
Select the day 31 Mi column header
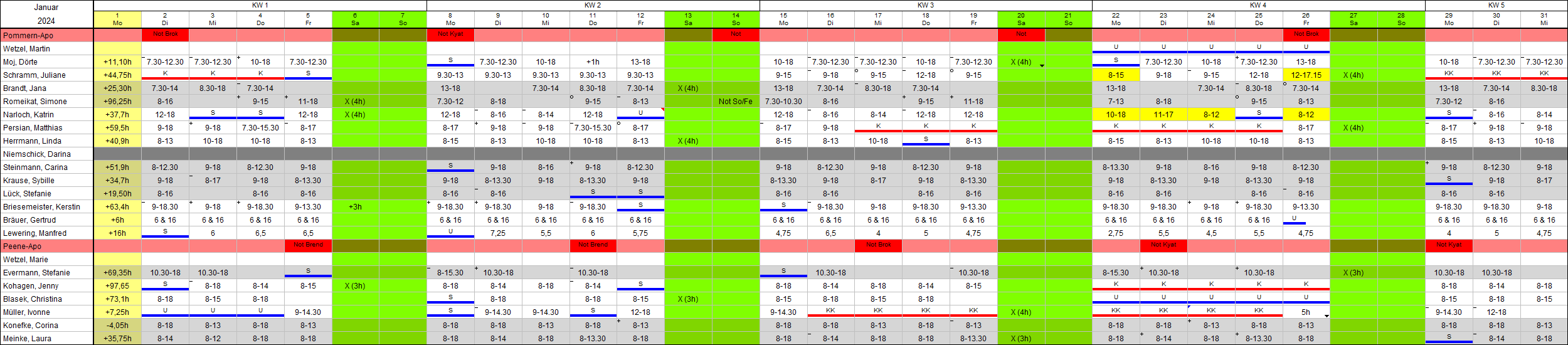coord(1544,19)
